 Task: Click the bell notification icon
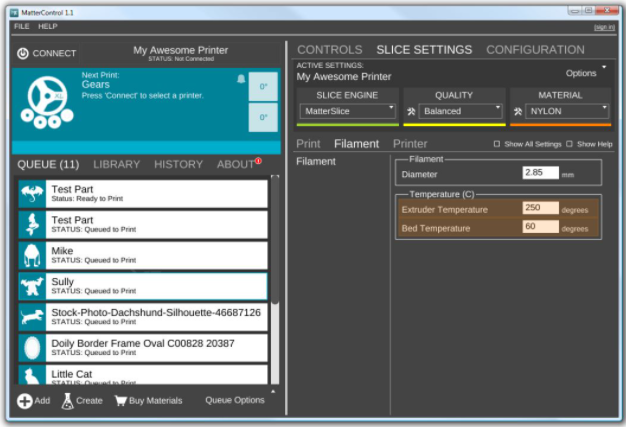(x=241, y=79)
